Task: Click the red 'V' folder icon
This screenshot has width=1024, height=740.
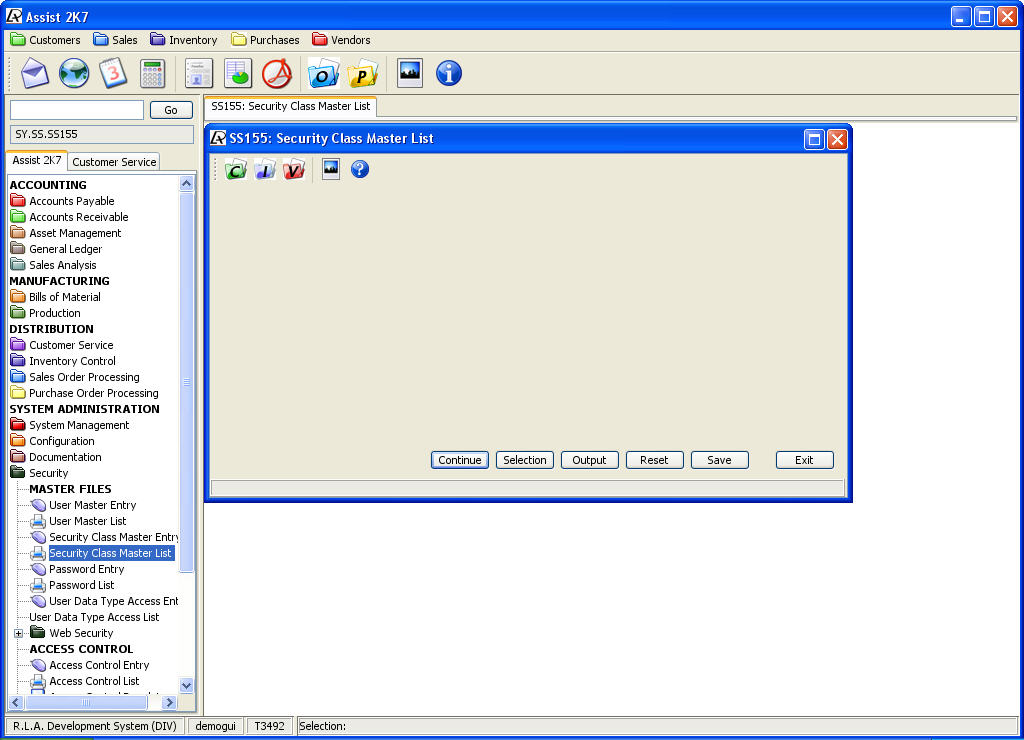Action: coord(293,170)
